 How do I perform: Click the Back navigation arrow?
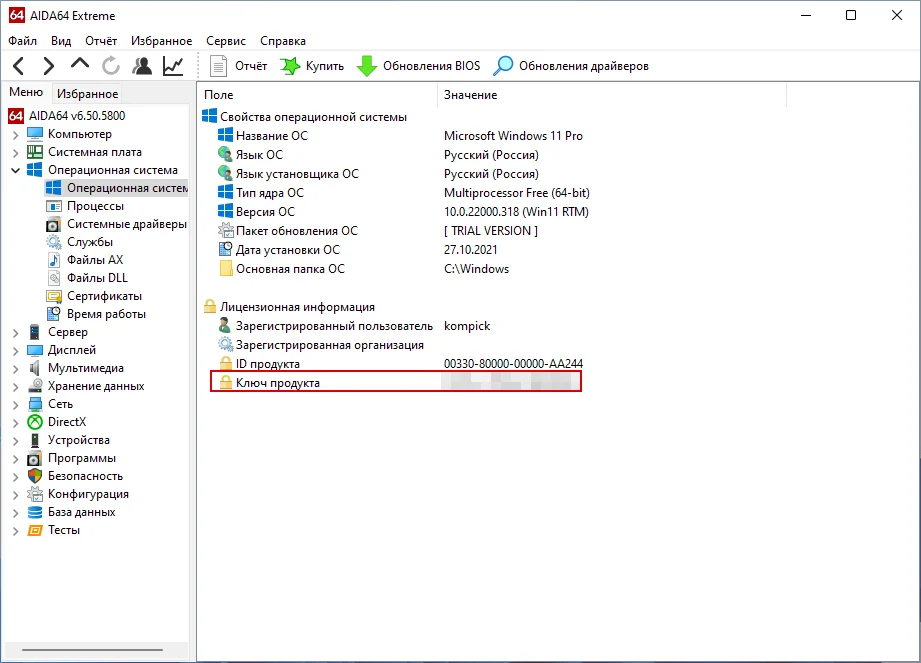click(18, 66)
